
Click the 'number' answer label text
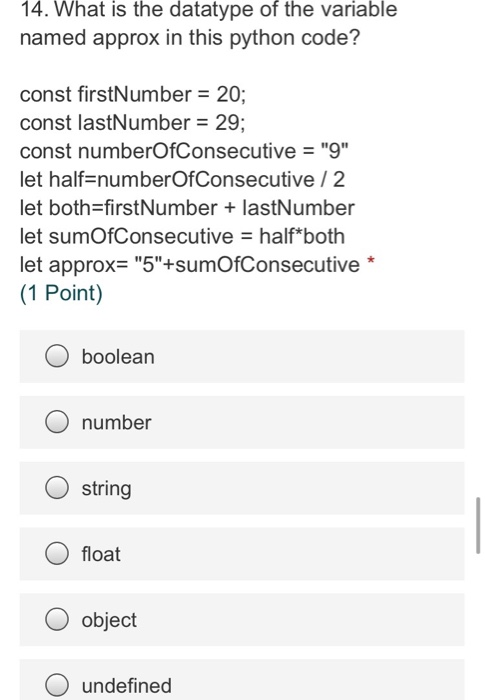(x=116, y=422)
